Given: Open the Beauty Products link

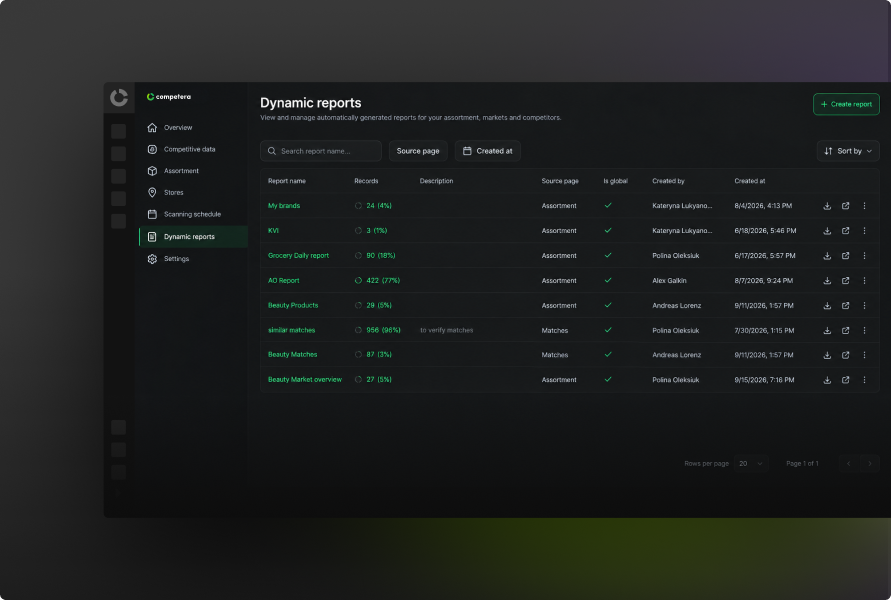Looking at the screenshot, I should (293, 306).
